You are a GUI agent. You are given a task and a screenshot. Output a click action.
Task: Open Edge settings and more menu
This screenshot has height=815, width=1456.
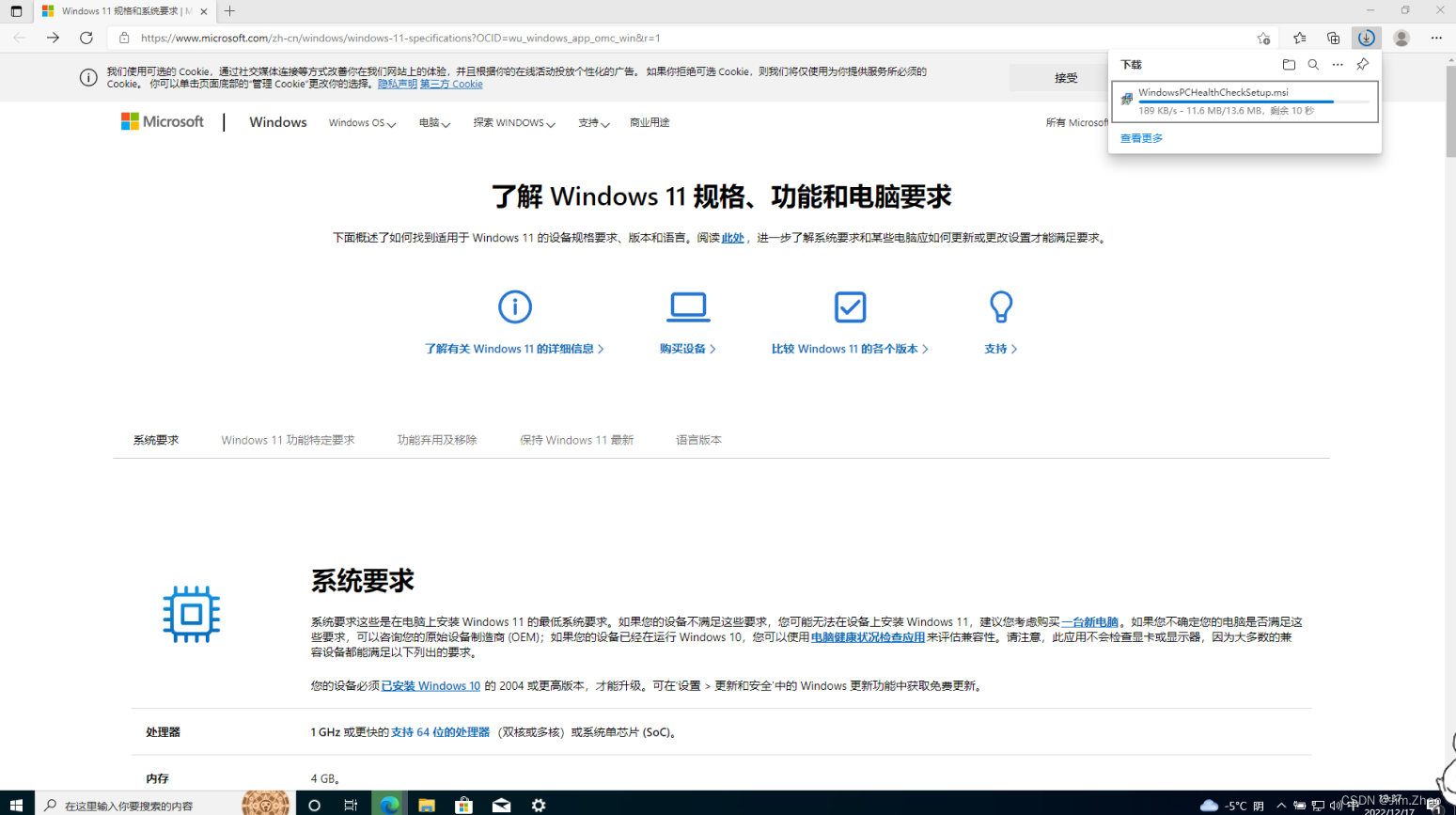[x=1436, y=39]
